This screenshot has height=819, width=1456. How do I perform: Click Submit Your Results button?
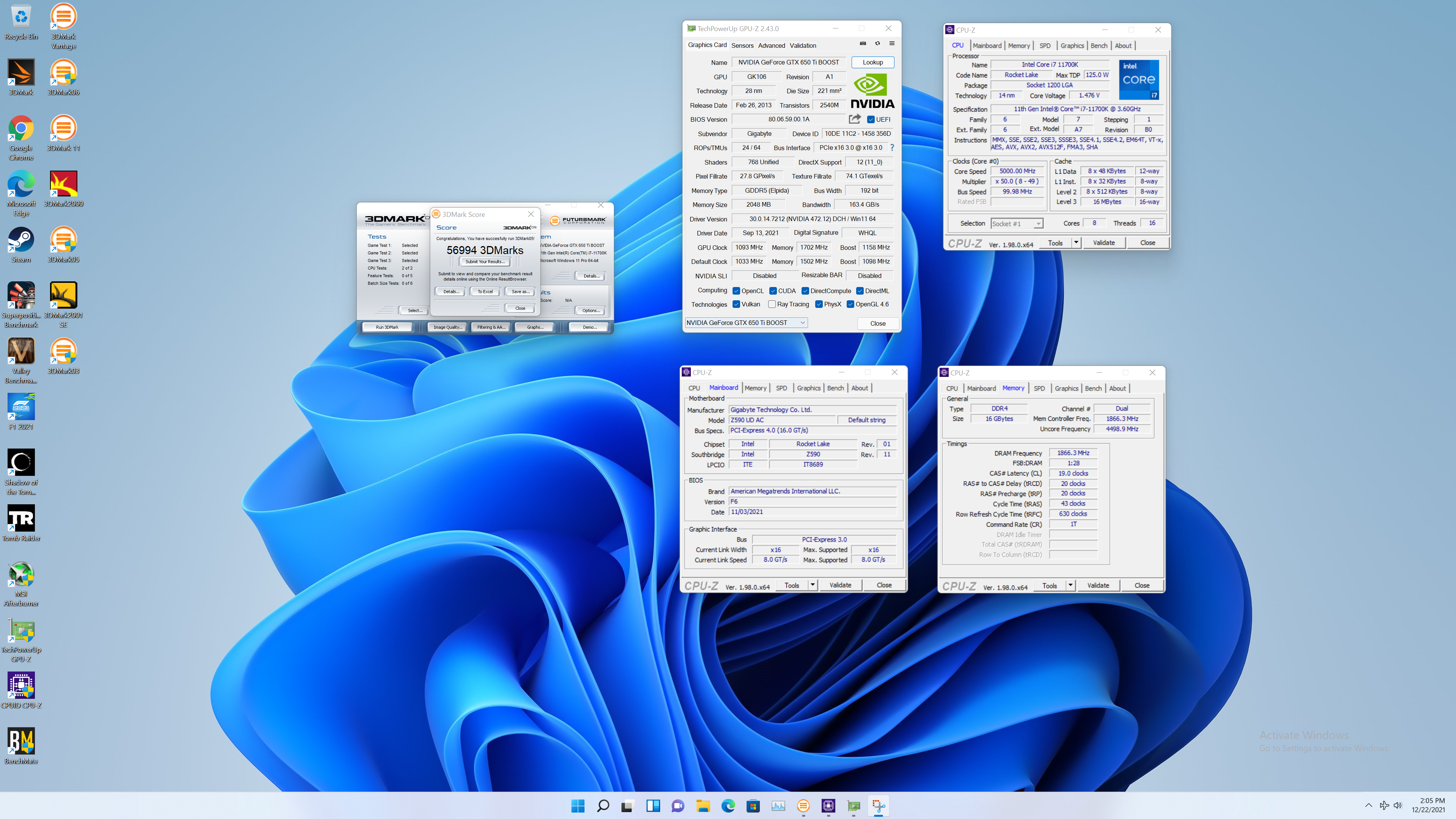tap(485, 262)
